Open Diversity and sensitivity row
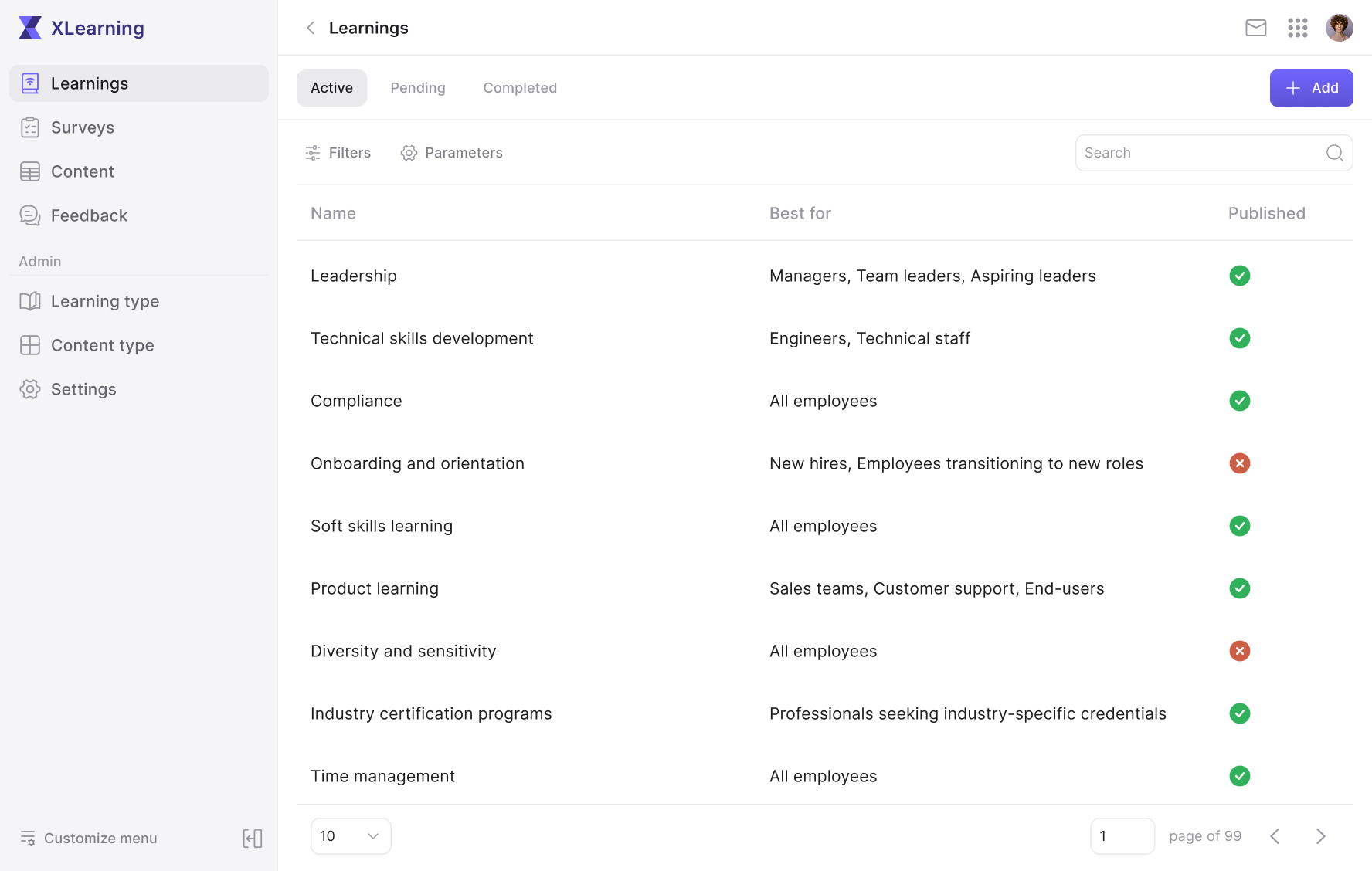Image resolution: width=1372 pixels, height=871 pixels. [825, 651]
